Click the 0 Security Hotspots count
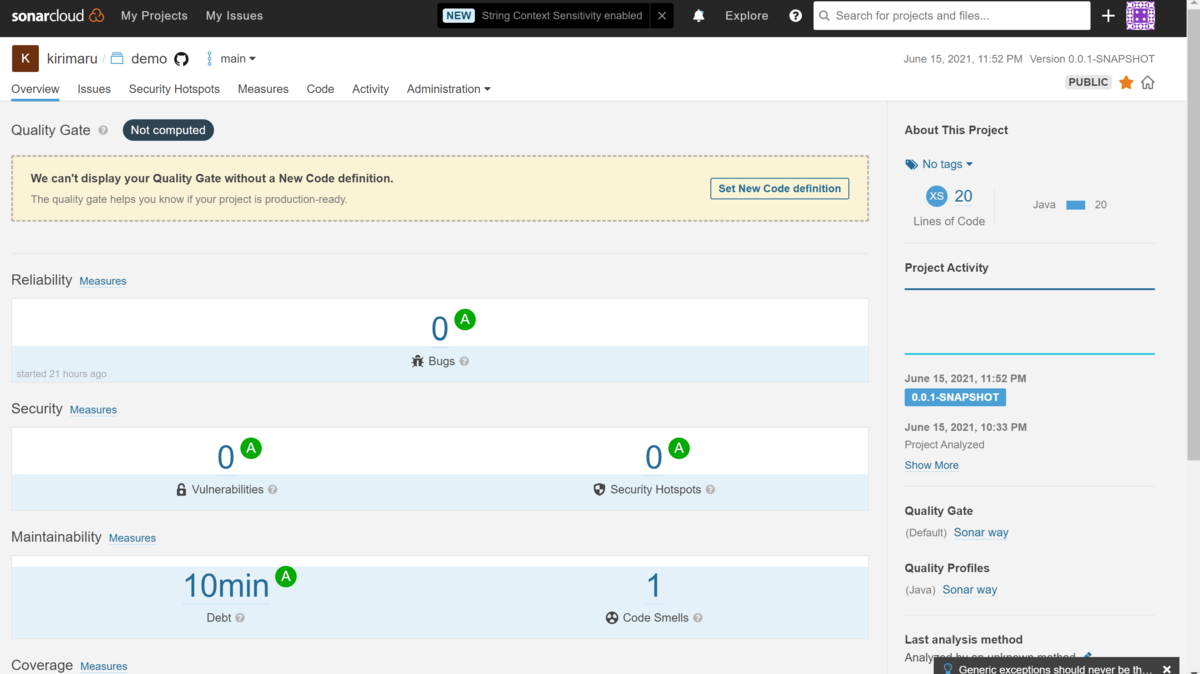1200x674 pixels. tap(654, 457)
